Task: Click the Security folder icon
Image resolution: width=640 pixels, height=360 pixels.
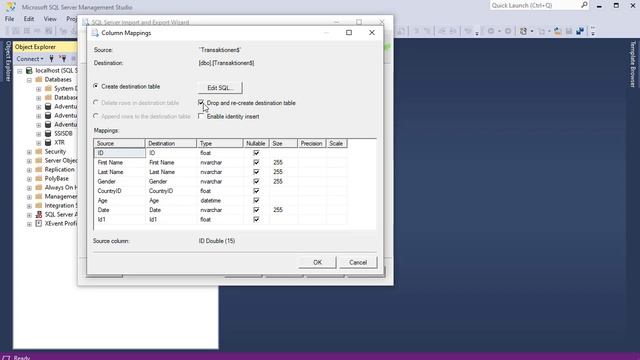Action: pyautogui.click(x=39, y=151)
